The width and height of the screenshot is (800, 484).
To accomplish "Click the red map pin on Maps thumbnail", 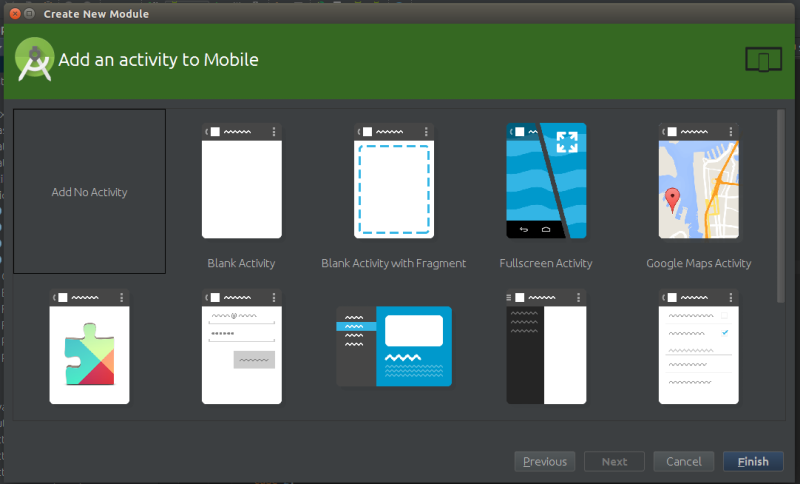I will pos(673,197).
